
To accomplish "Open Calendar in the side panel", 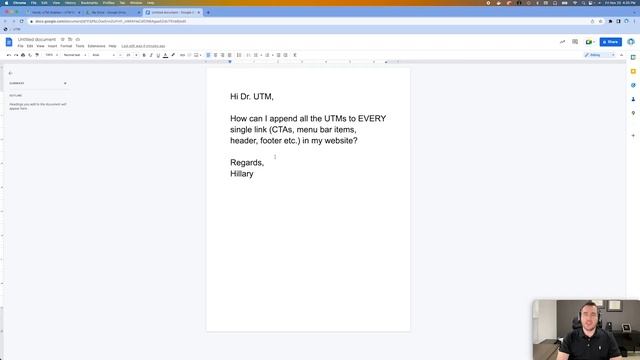I will 633,58.
